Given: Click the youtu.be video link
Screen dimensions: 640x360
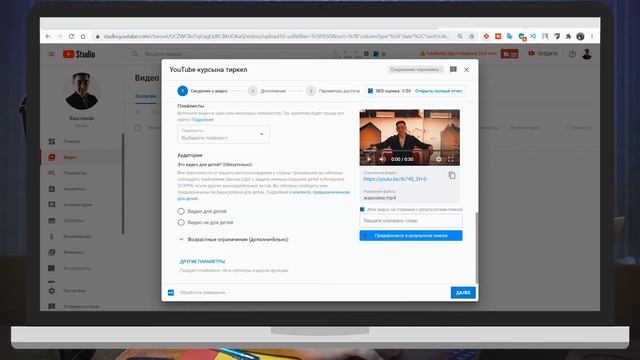Looking at the screenshot, I should [395, 179].
